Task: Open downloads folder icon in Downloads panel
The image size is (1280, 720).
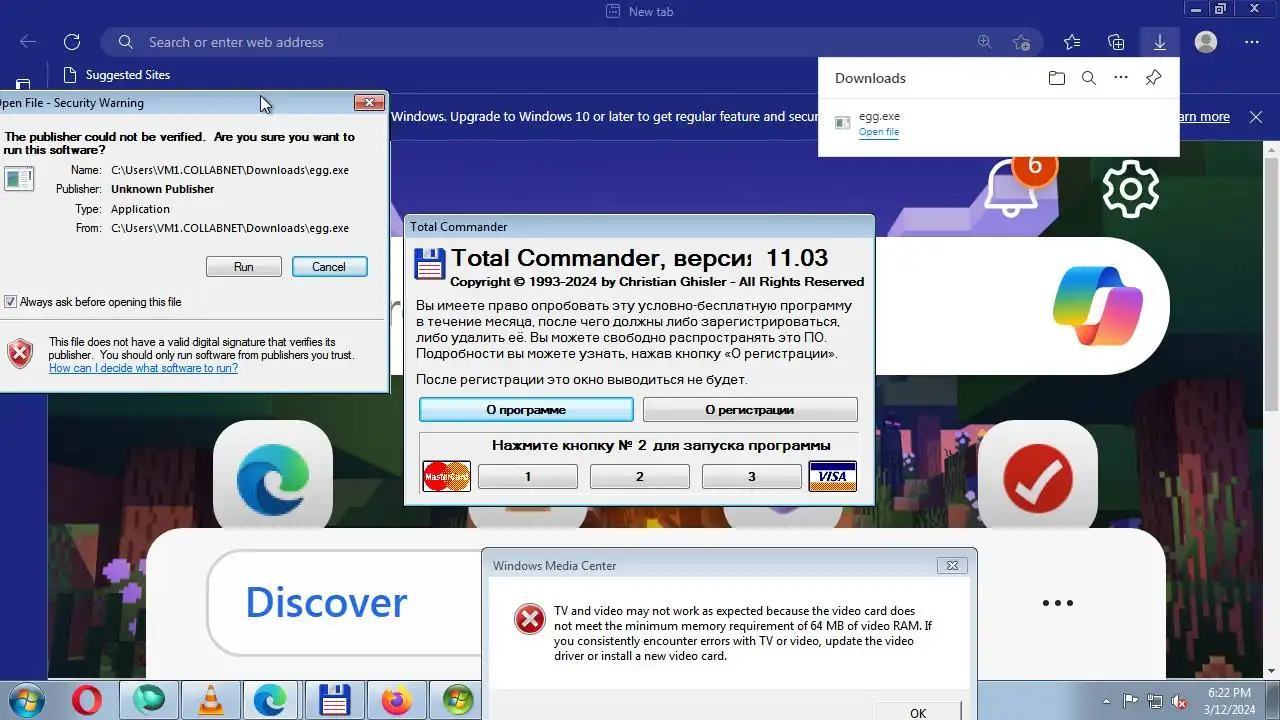Action: coord(1057,78)
